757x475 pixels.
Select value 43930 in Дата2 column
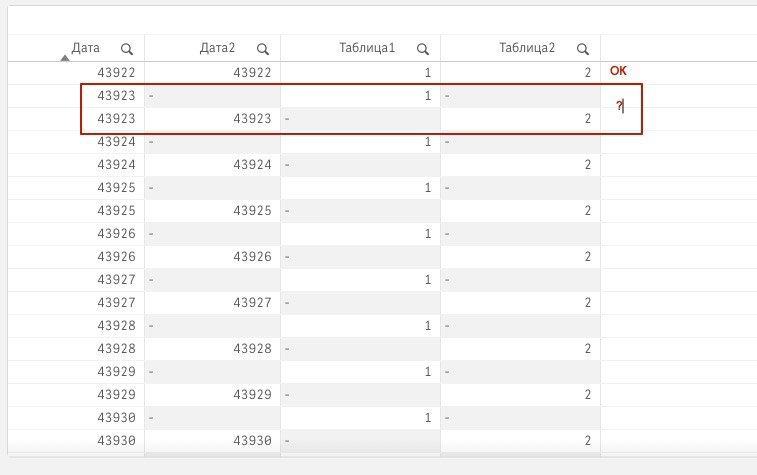pyautogui.click(x=252, y=440)
